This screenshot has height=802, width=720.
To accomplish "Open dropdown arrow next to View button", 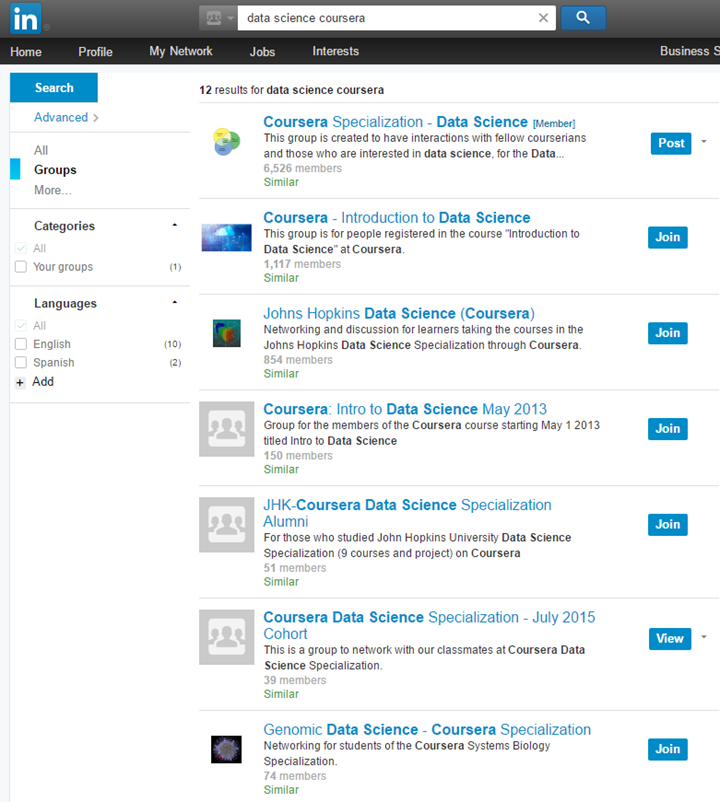I will point(704,637).
